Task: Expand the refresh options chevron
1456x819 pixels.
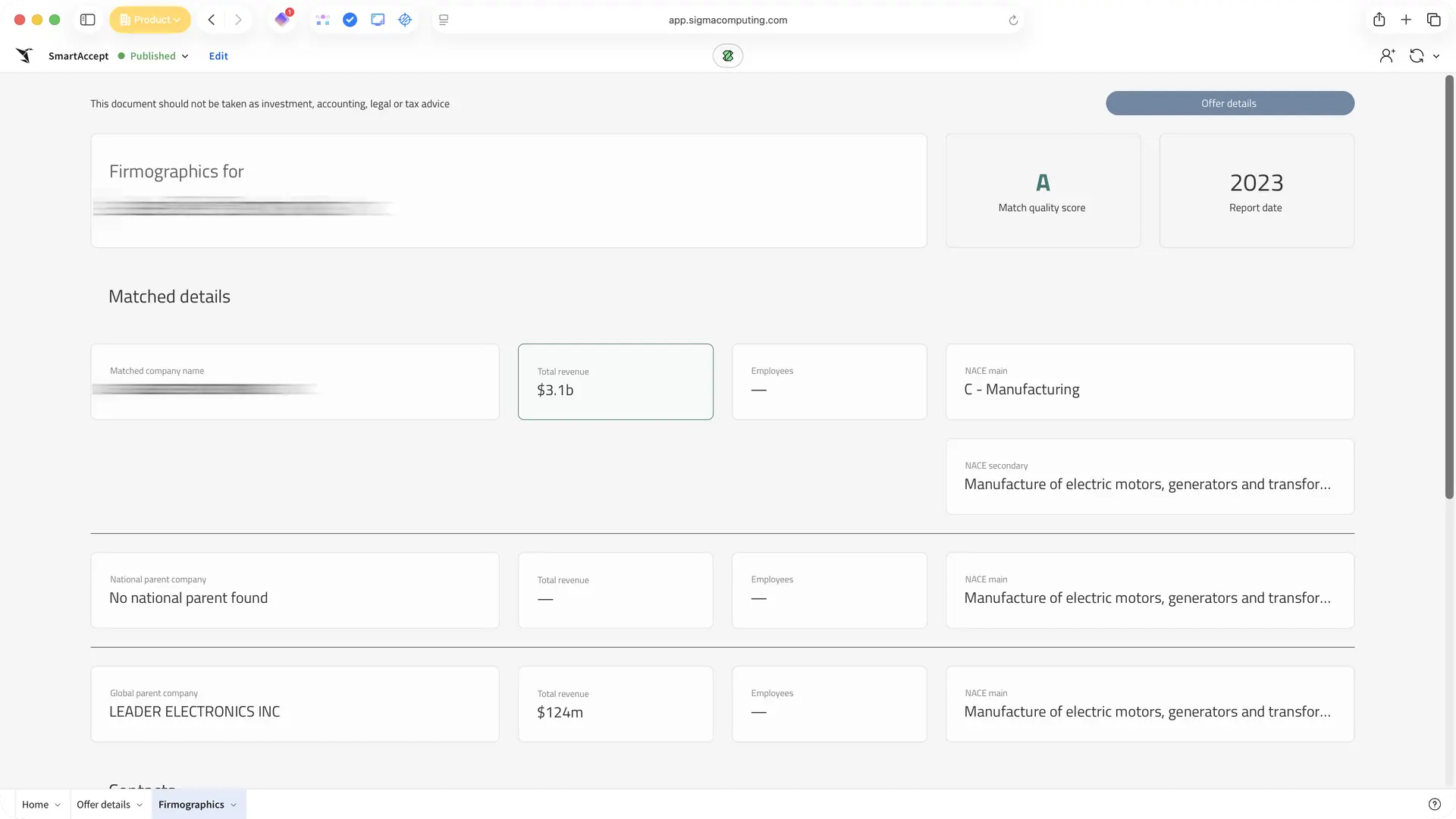Action: (x=1436, y=56)
